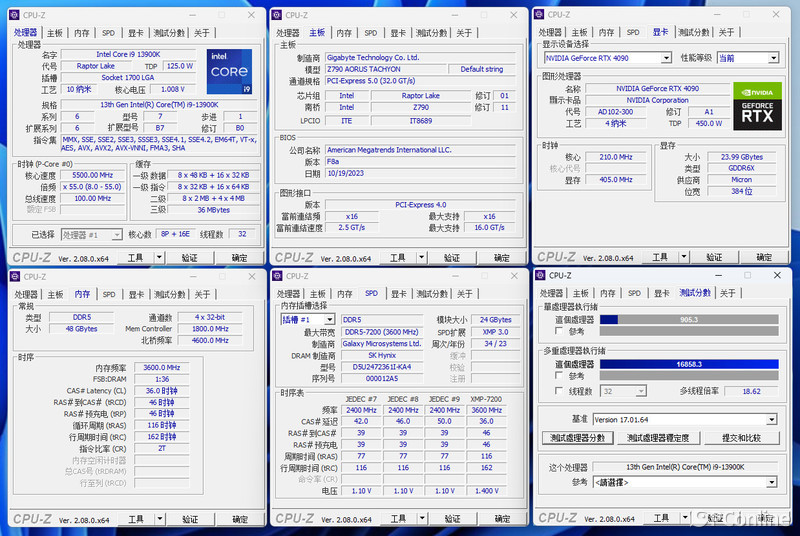The width and height of the screenshot is (800, 536).
Task: Click 验证 button in the 处理器 window
Action: 189,258
